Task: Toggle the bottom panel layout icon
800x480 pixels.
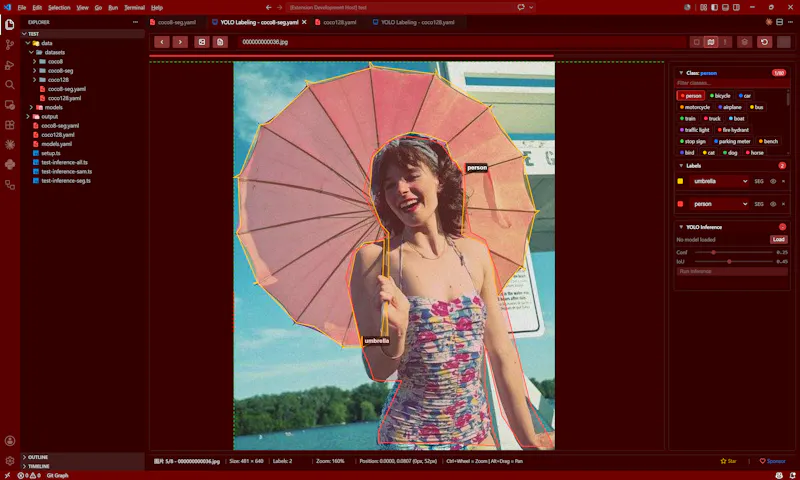Action: pos(725,7)
